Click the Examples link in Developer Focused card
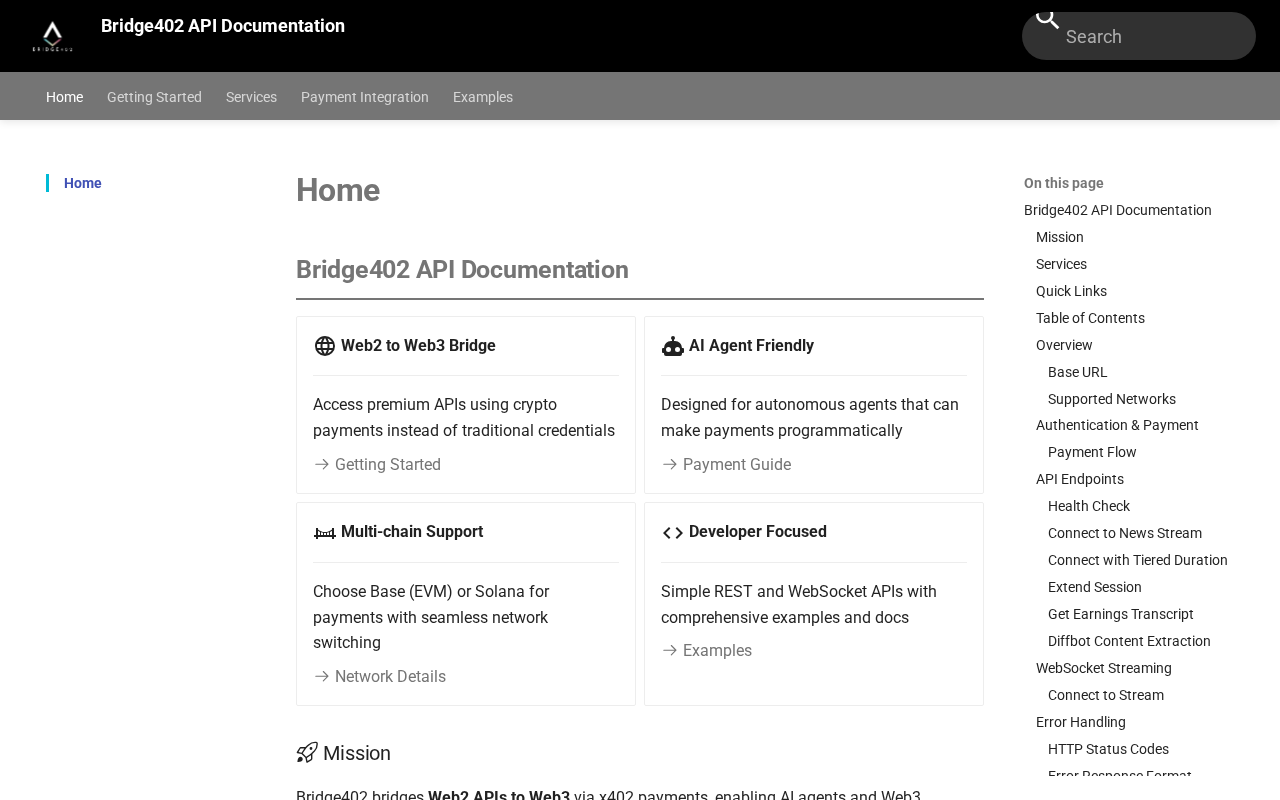The height and width of the screenshot is (800, 1280). (717, 651)
